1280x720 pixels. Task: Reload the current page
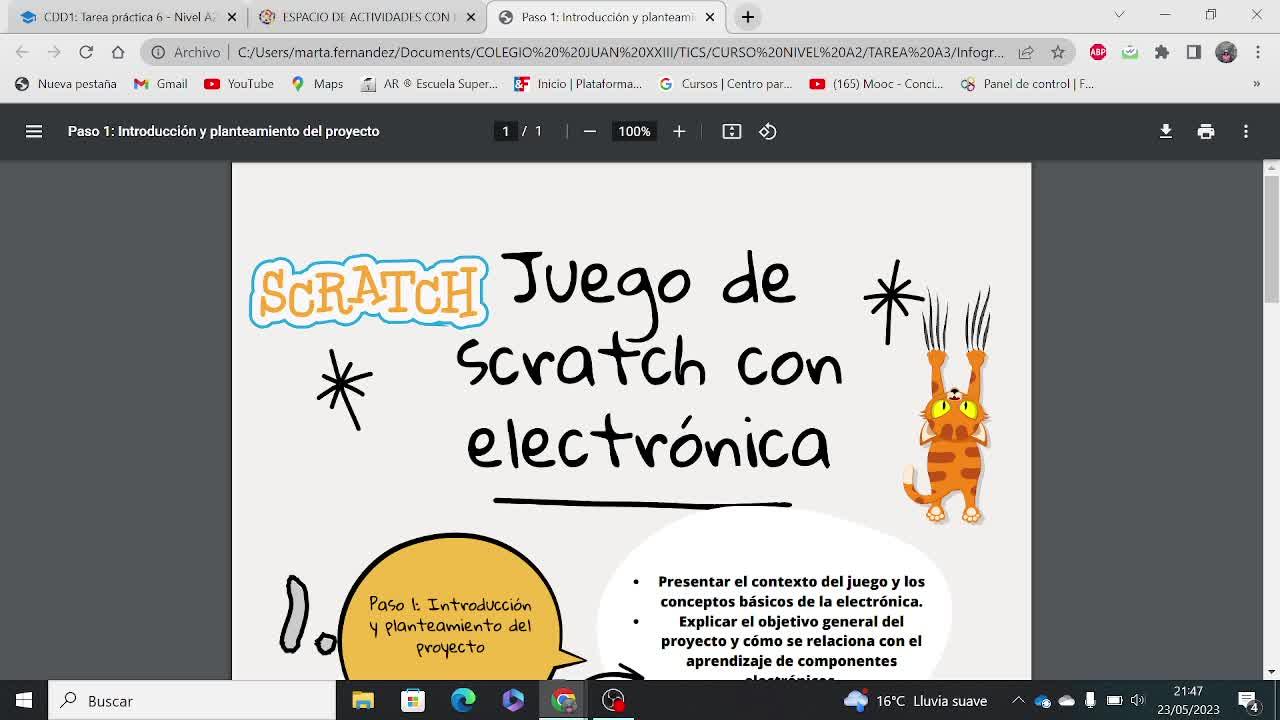click(x=86, y=52)
